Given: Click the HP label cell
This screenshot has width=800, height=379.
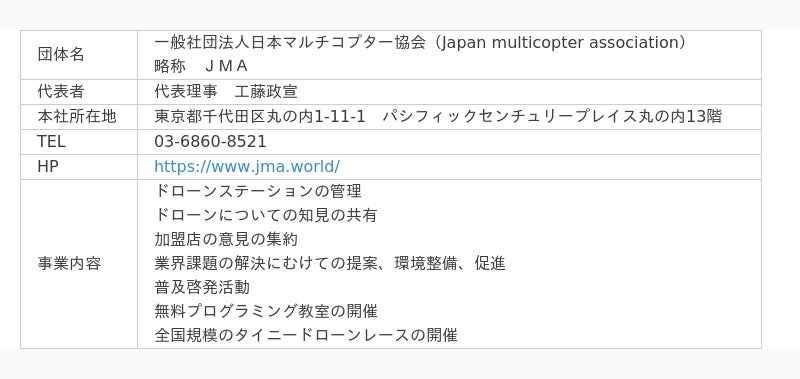Looking at the screenshot, I should point(79,167).
